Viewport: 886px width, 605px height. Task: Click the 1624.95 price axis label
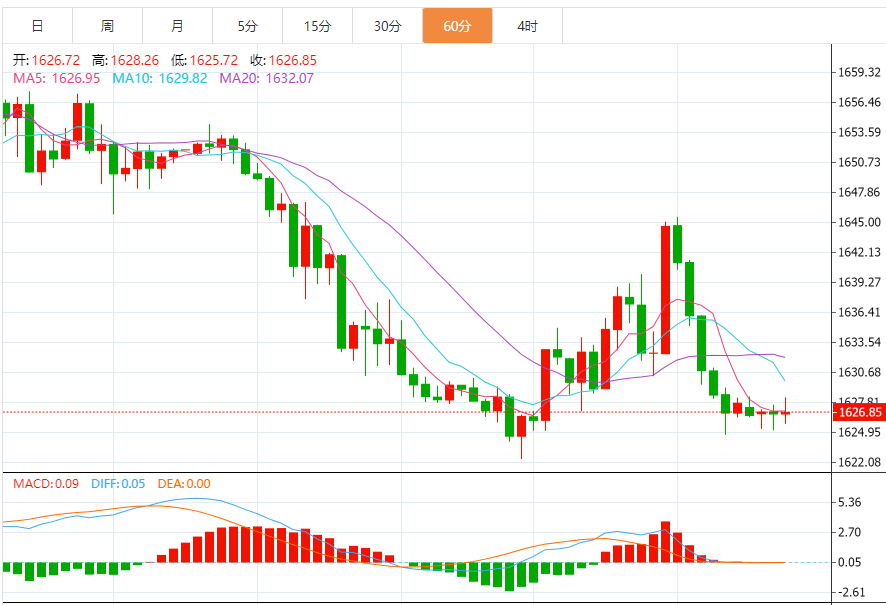(x=859, y=432)
